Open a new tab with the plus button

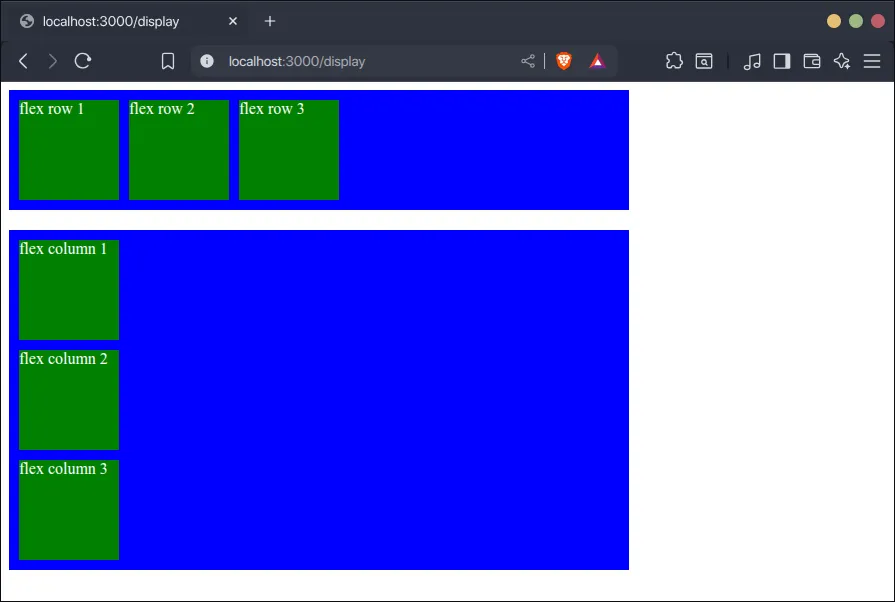tap(270, 21)
